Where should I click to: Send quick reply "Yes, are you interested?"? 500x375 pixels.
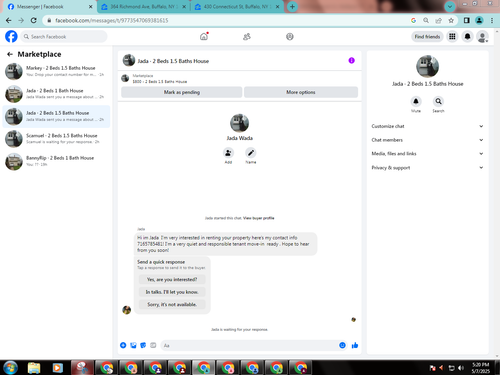tap(172, 279)
